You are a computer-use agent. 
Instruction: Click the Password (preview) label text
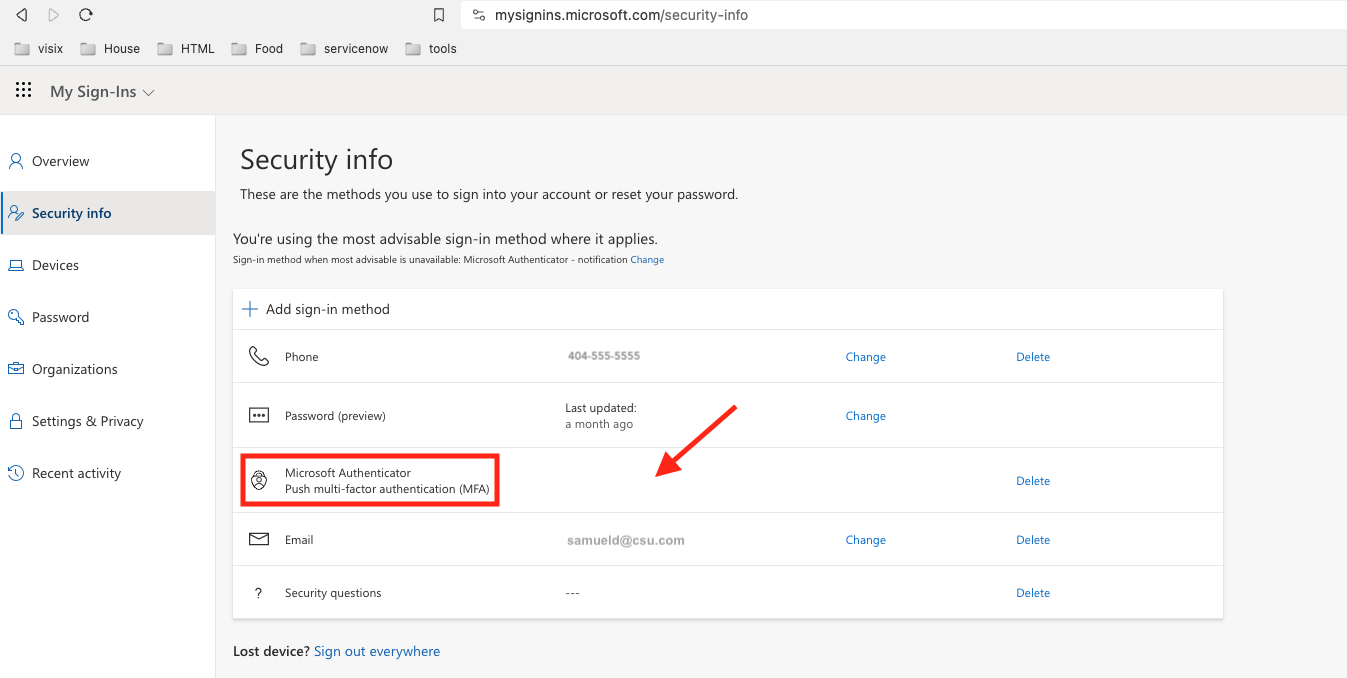click(335, 416)
